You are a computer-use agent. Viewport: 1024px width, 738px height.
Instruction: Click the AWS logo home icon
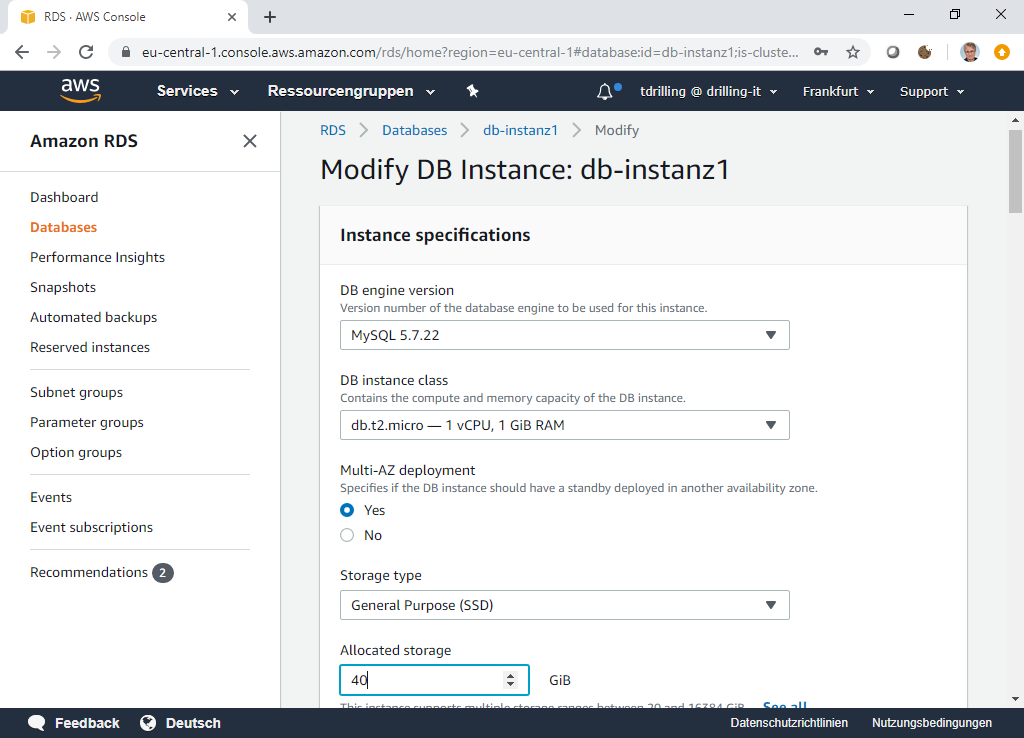(x=80, y=91)
